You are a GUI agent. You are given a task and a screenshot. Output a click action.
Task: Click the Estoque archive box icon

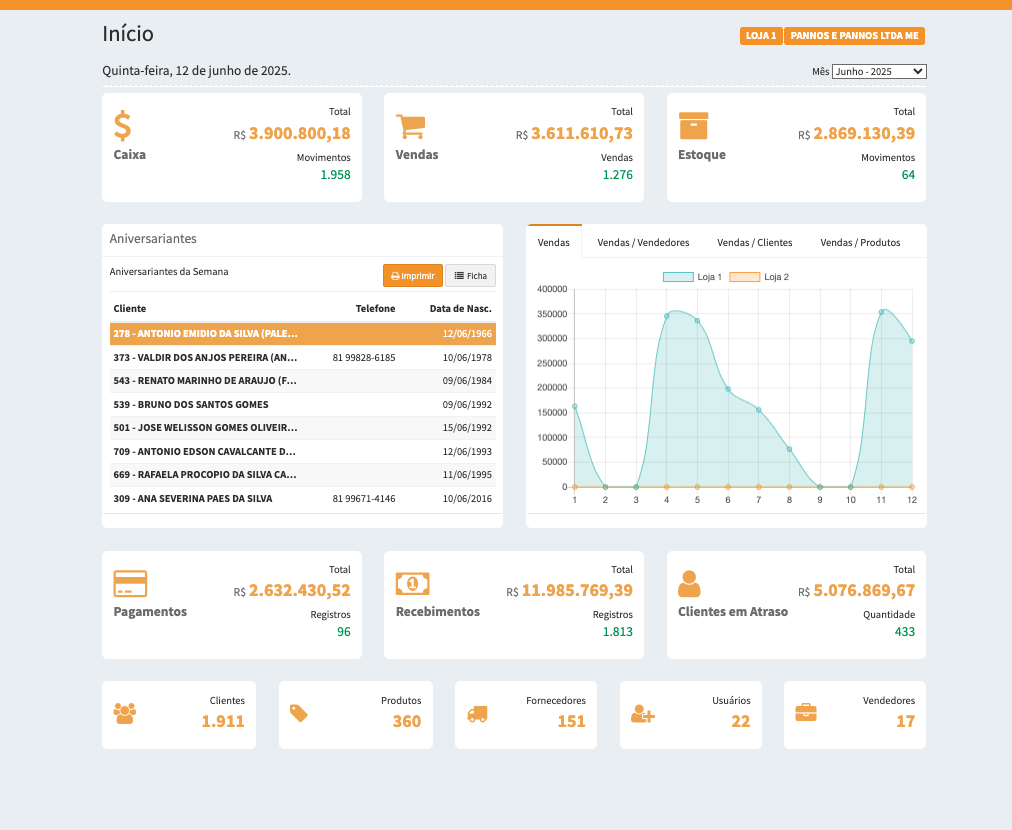coord(693,126)
